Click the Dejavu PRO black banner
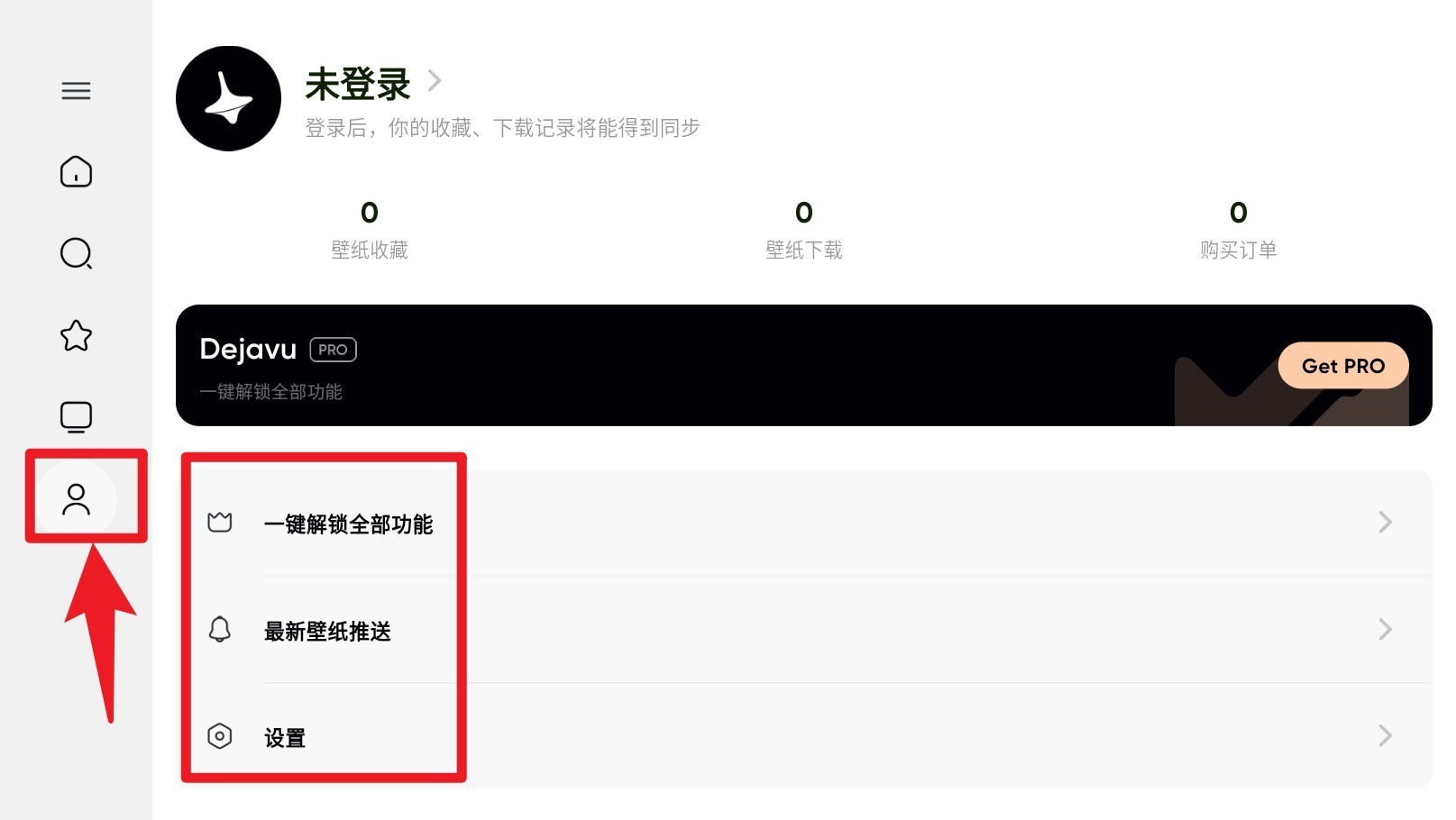 (x=804, y=365)
